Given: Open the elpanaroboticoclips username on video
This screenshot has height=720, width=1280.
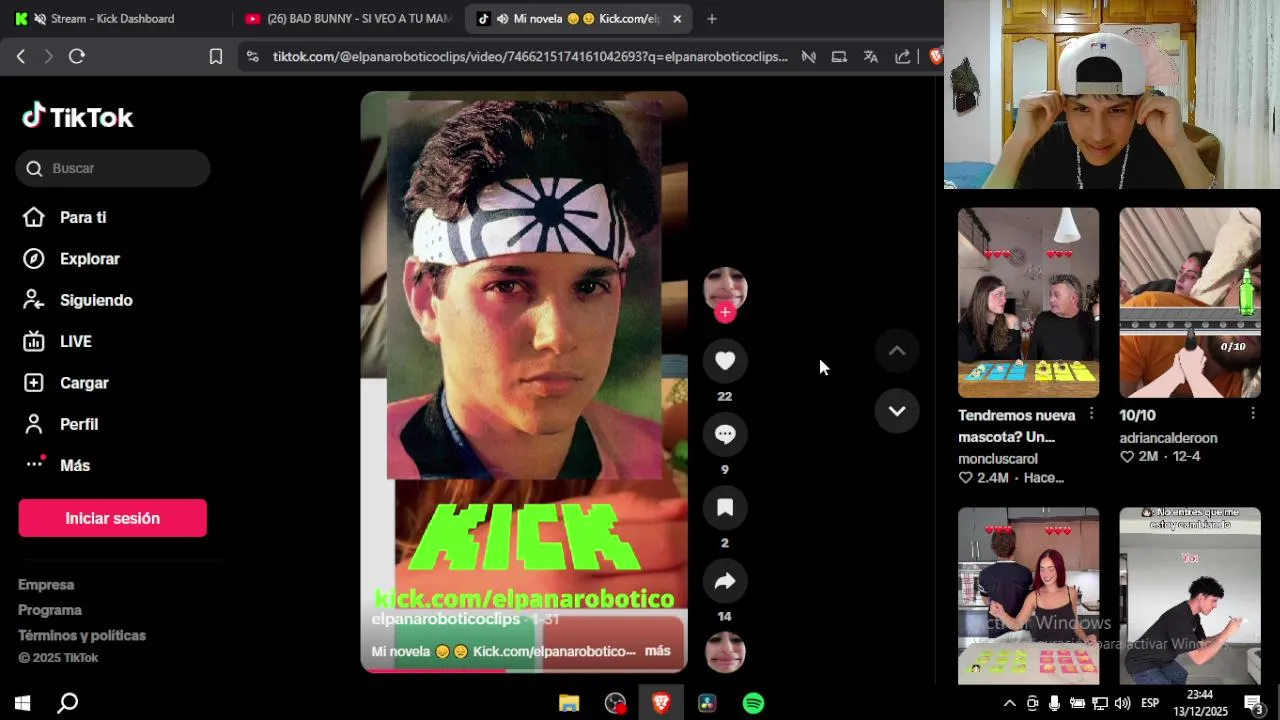Looking at the screenshot, I should [446, 620].
